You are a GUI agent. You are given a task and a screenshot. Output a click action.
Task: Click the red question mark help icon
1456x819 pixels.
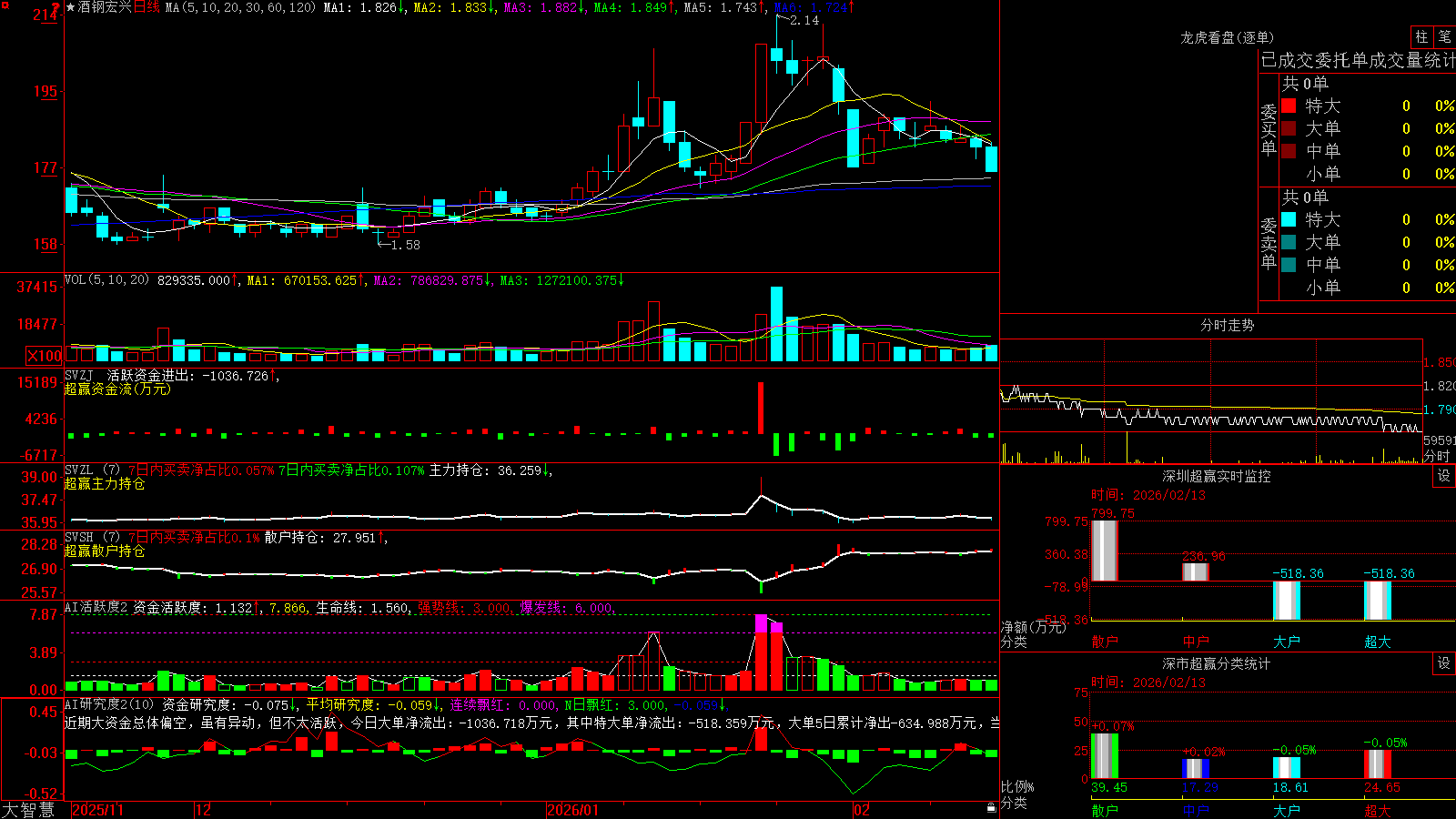click(x=56, y=8)
